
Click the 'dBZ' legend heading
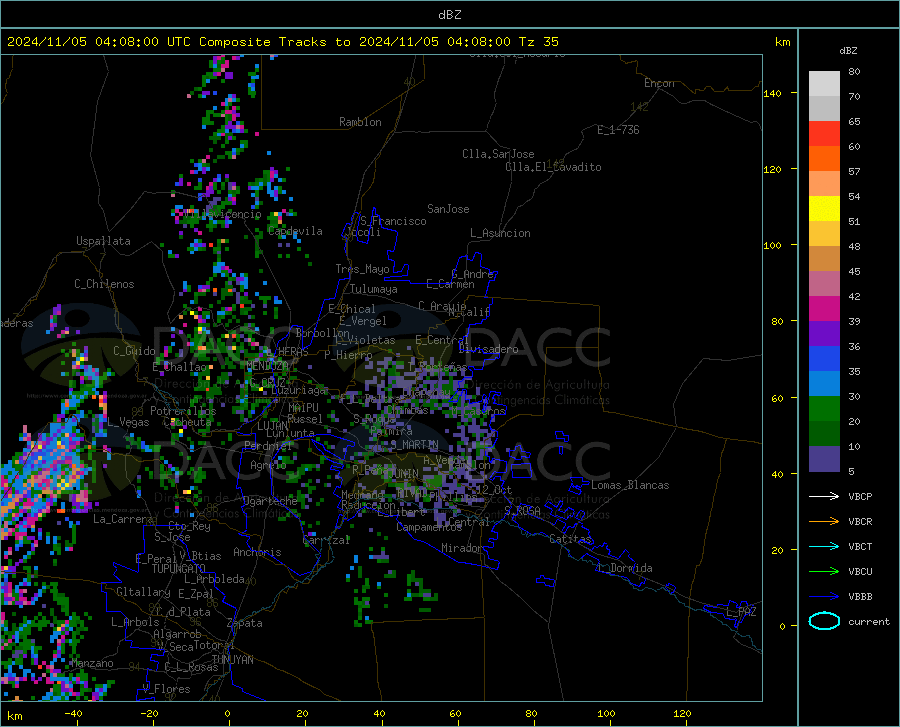(x=848, y=50)
